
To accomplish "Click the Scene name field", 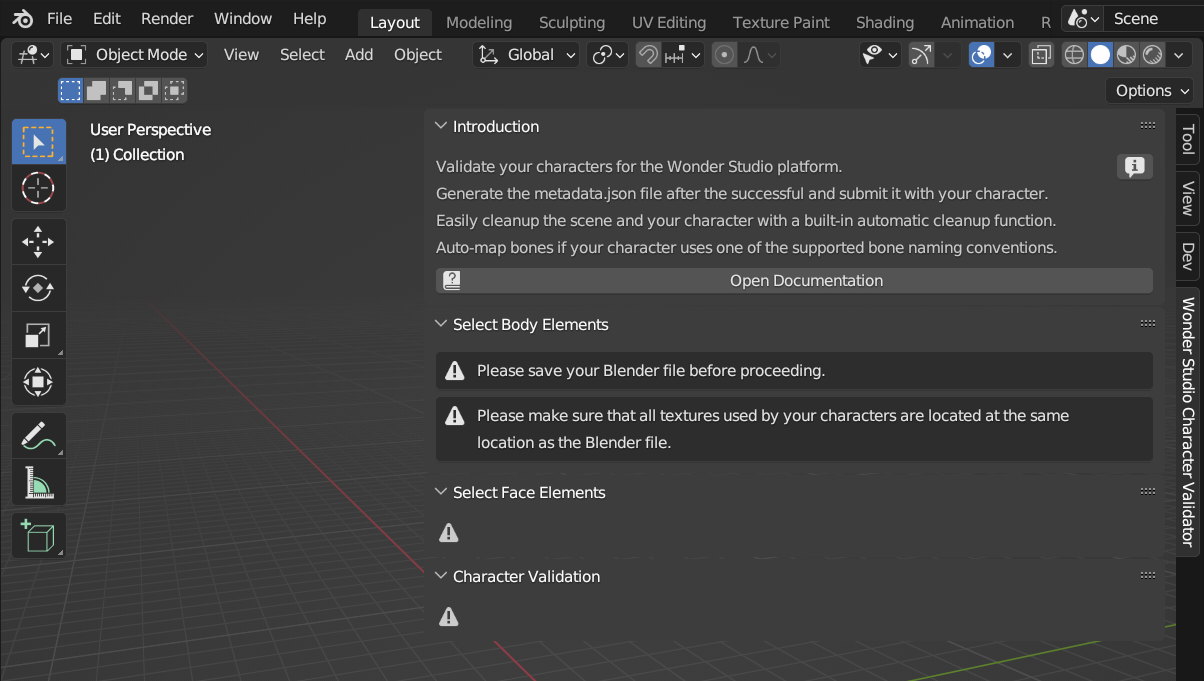I will click(1152, 19).
